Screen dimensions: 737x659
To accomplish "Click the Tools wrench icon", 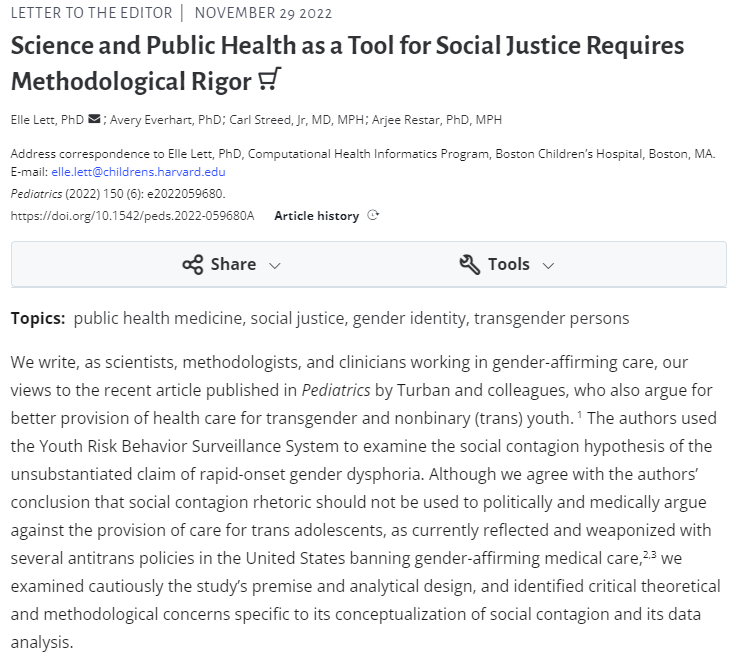I will [469, 264].
